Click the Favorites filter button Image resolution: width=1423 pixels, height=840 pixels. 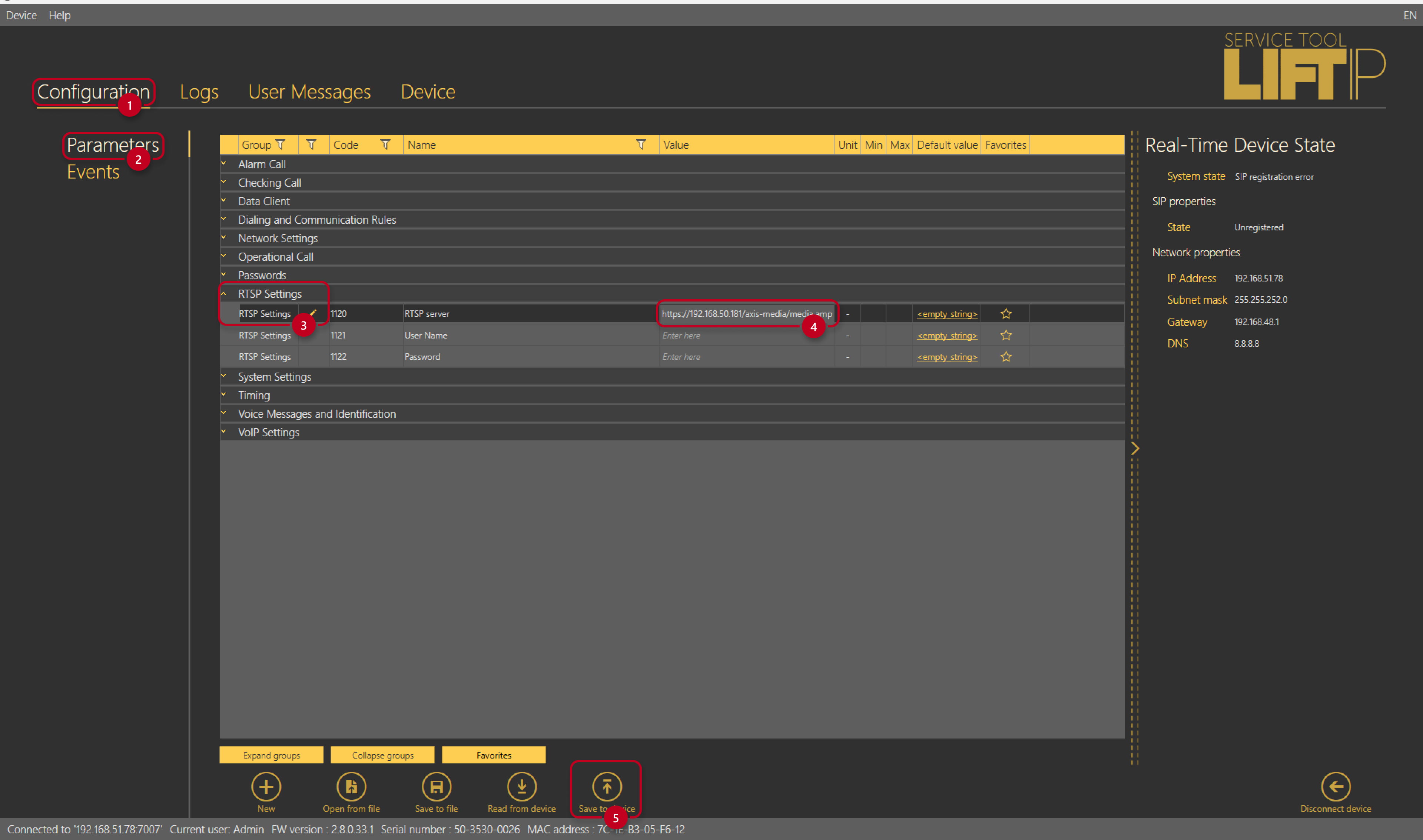494,755
